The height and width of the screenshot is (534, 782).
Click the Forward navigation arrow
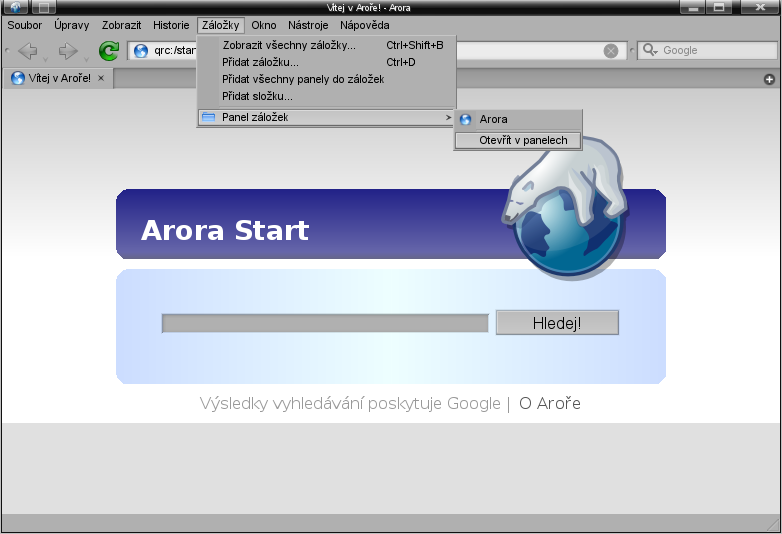(68, 50)
